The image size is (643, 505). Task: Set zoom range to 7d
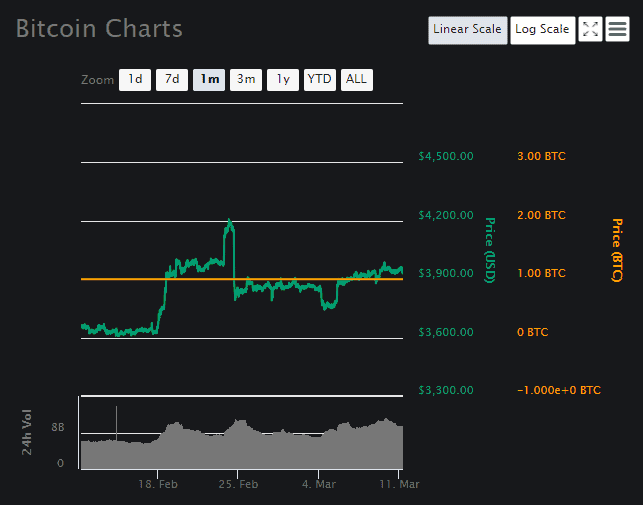[x=172, y=80]
